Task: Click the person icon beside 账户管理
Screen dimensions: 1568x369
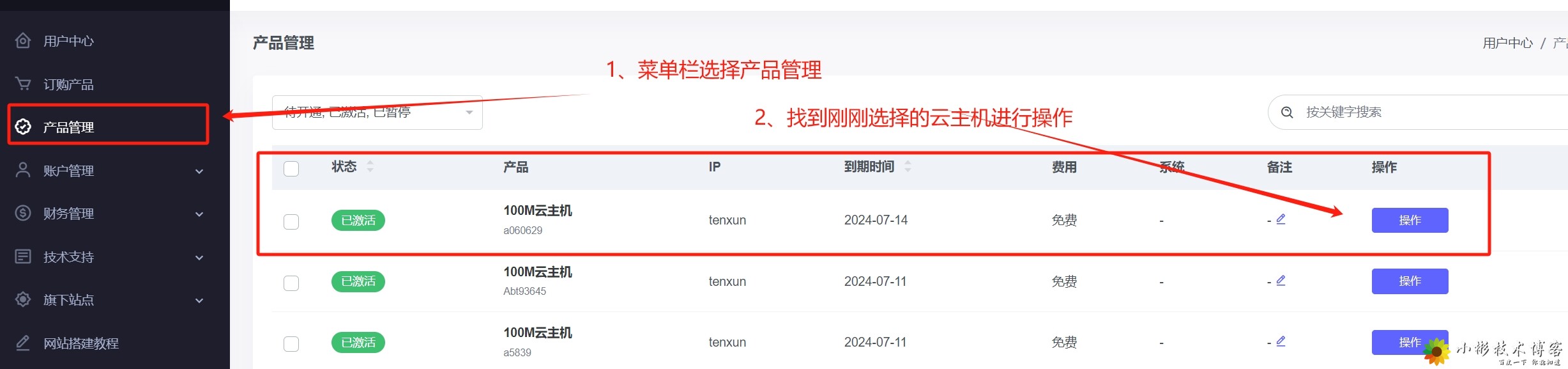Action: coord(23,170)
